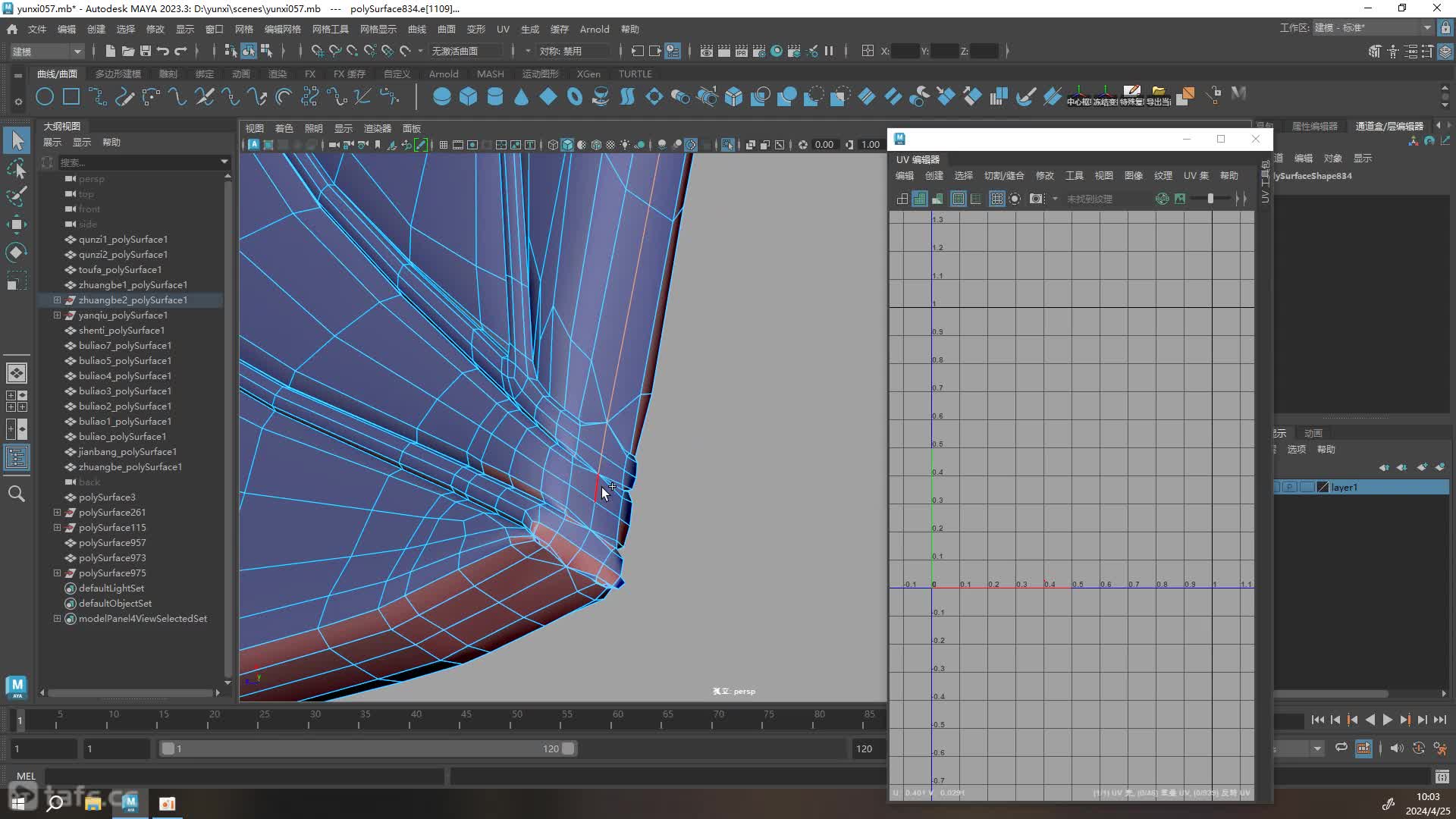Create a NURBS cube from the shelf

click(x=468, y=96)
